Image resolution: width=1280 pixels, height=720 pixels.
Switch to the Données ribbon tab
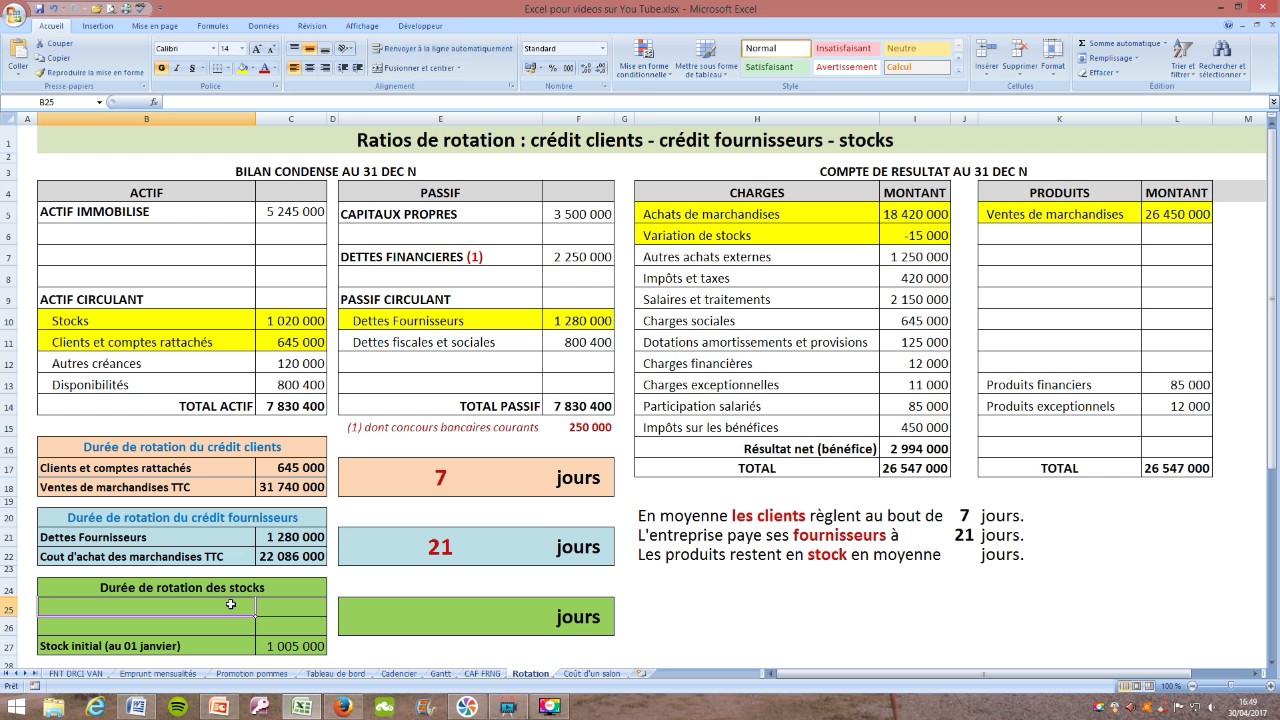[x=264, y=26]
